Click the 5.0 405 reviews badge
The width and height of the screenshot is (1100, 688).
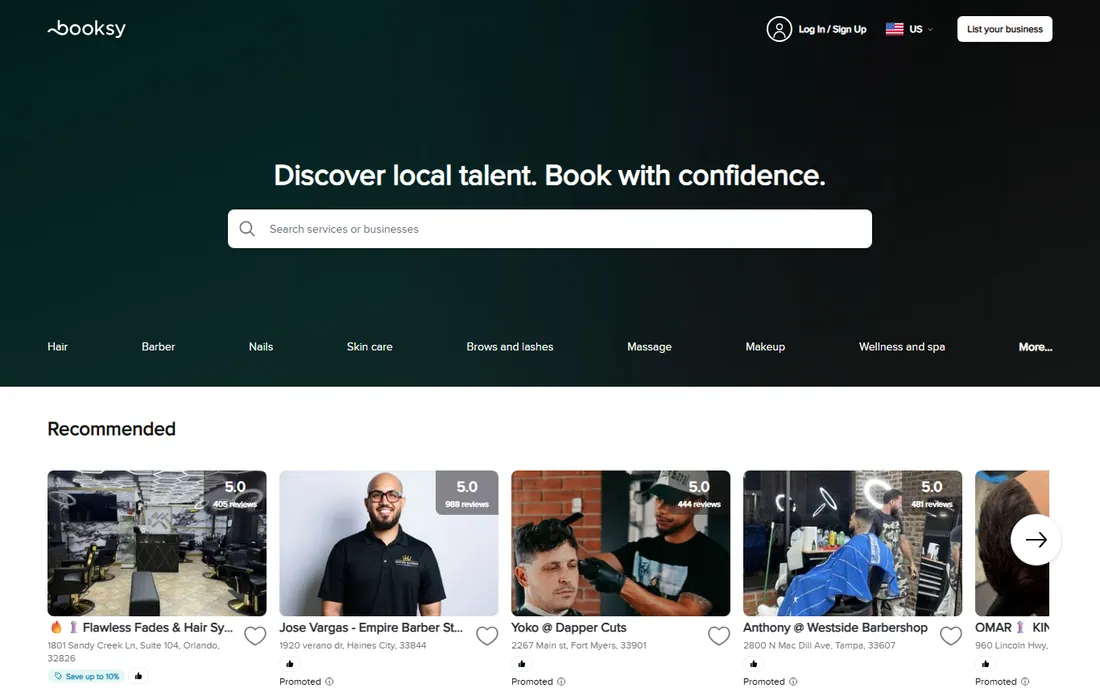235,492
